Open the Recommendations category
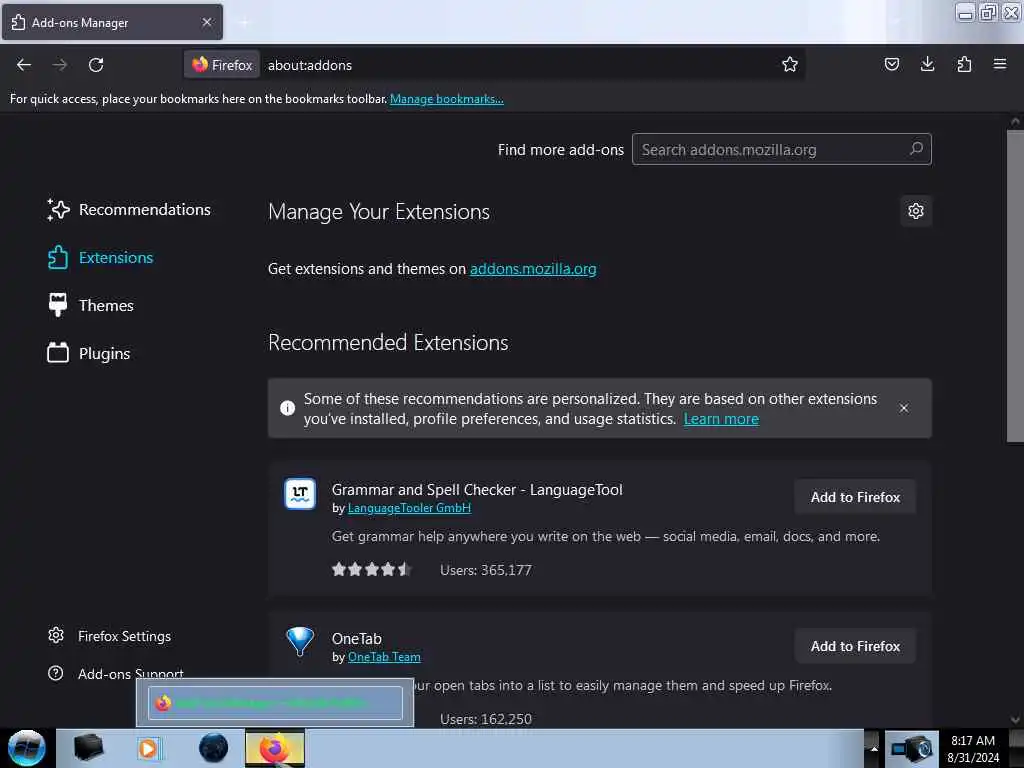Screen dimensions: 1024x768 coord(129,210)
